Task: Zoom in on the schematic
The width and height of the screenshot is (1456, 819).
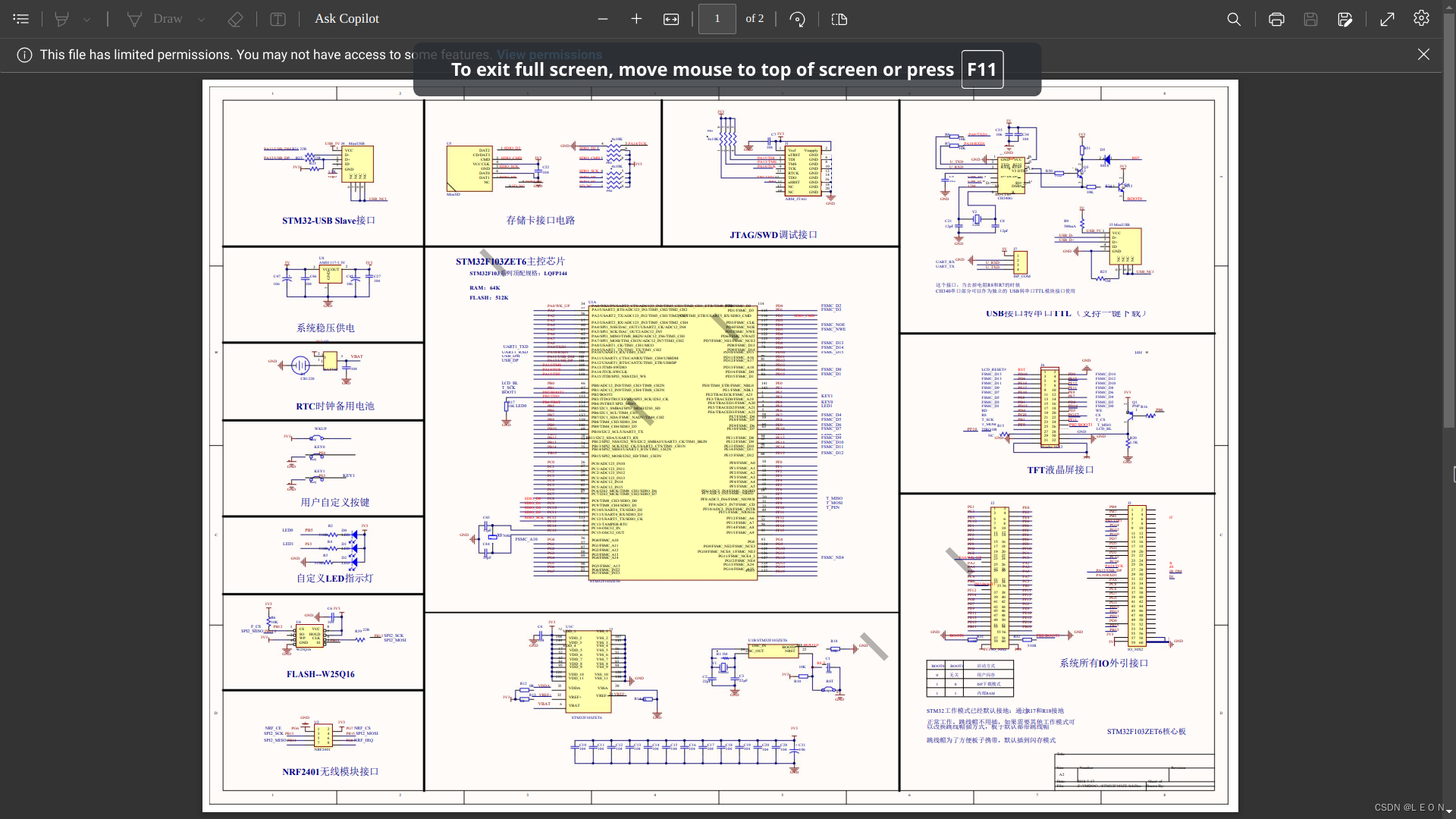Action: [636, 19]
